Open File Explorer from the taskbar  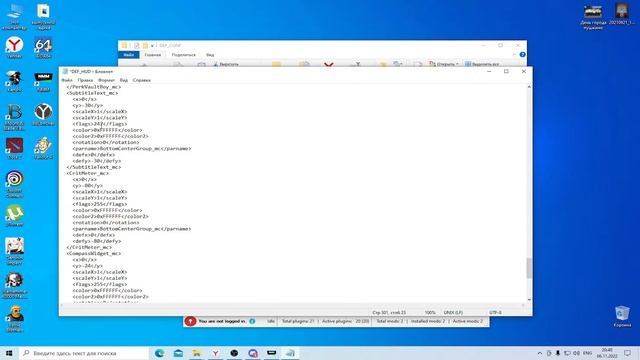click(x=197, y=353)
